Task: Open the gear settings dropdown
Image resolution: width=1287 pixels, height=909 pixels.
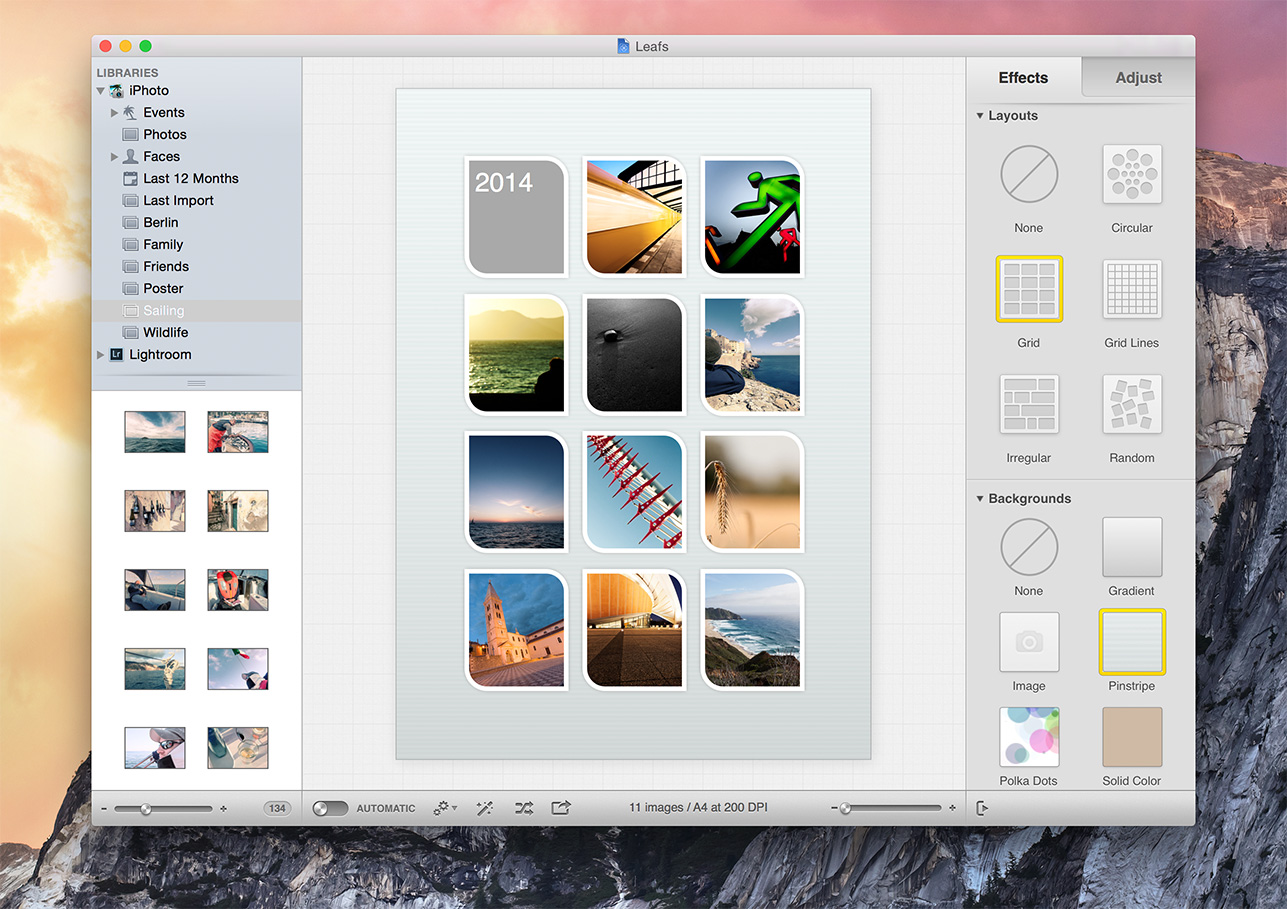Action: coord(445,808)
